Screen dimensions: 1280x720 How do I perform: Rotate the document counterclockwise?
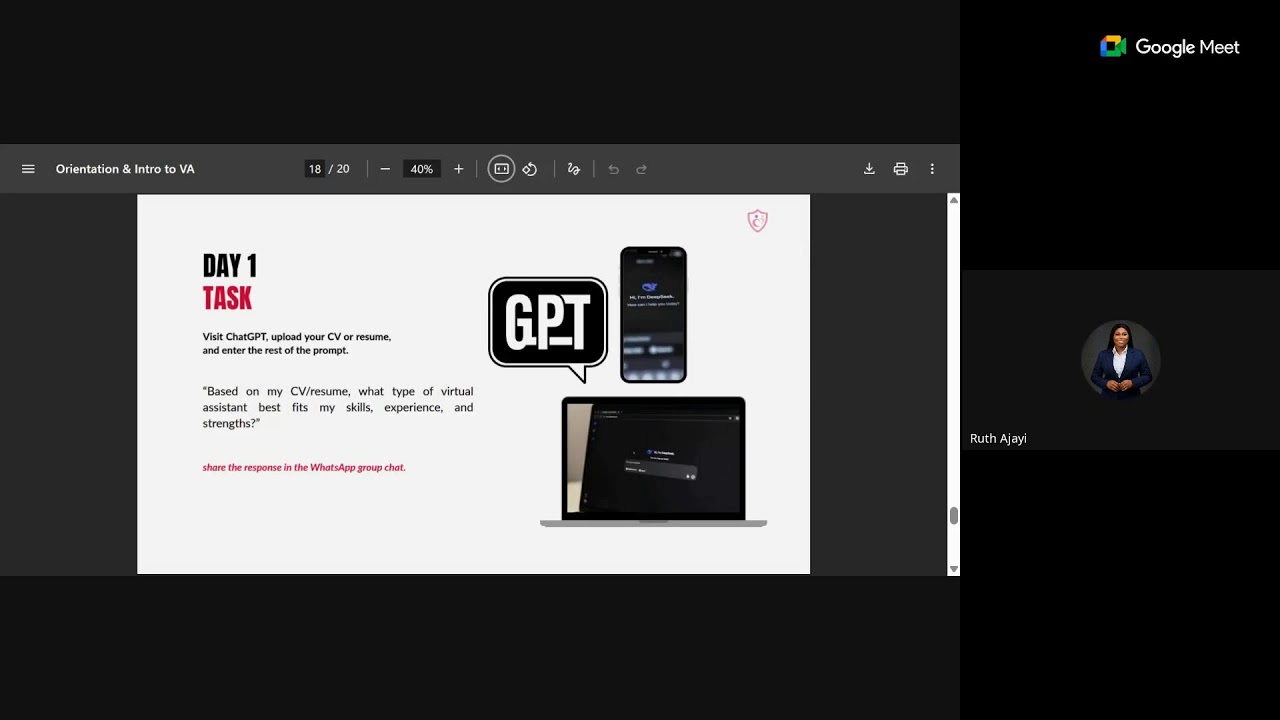click(530, 169)
